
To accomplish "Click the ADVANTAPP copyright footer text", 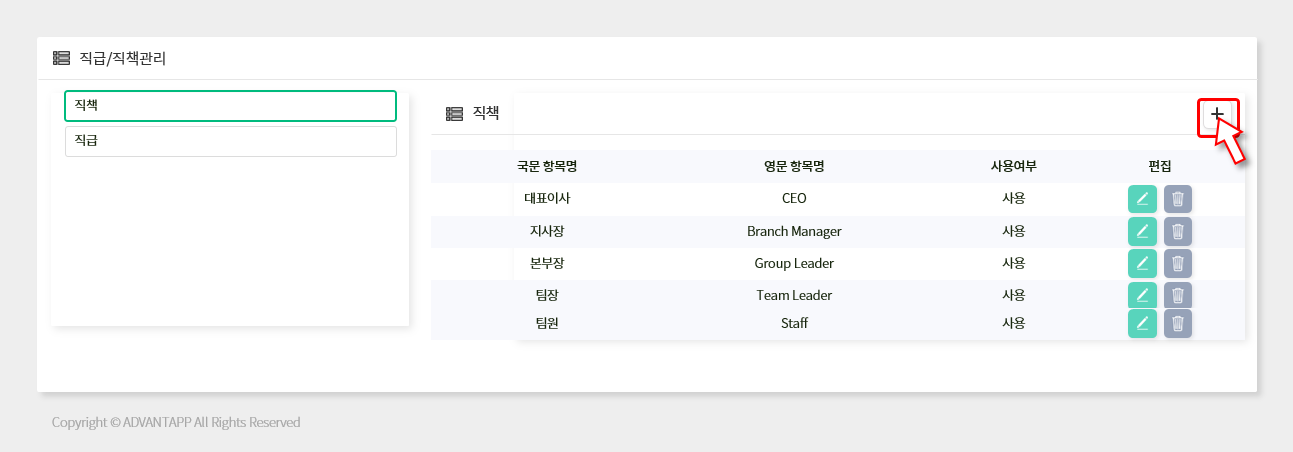I will (x=176, y=422).
